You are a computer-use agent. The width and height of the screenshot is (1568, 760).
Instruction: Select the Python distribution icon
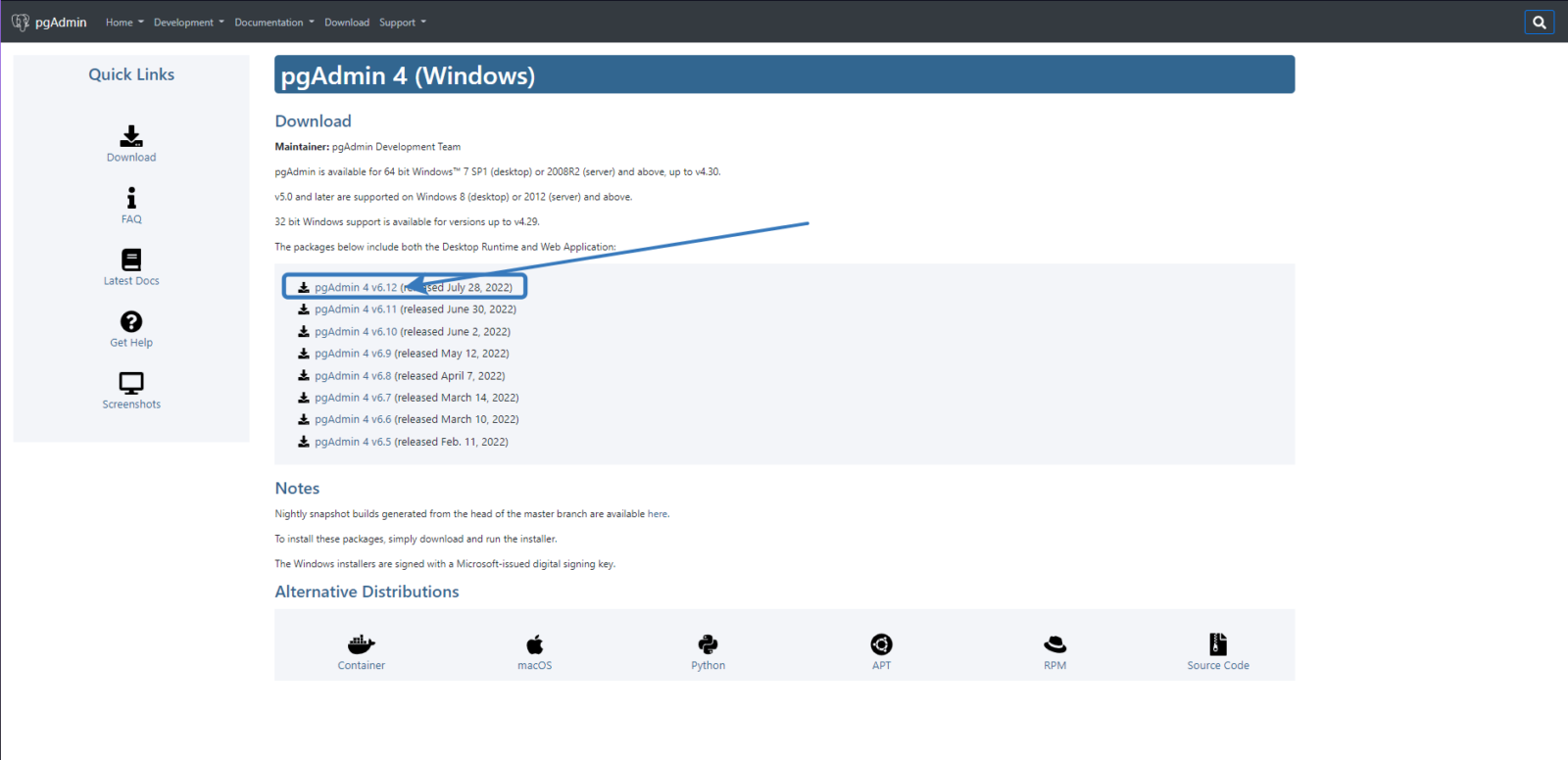click(708, 644)
